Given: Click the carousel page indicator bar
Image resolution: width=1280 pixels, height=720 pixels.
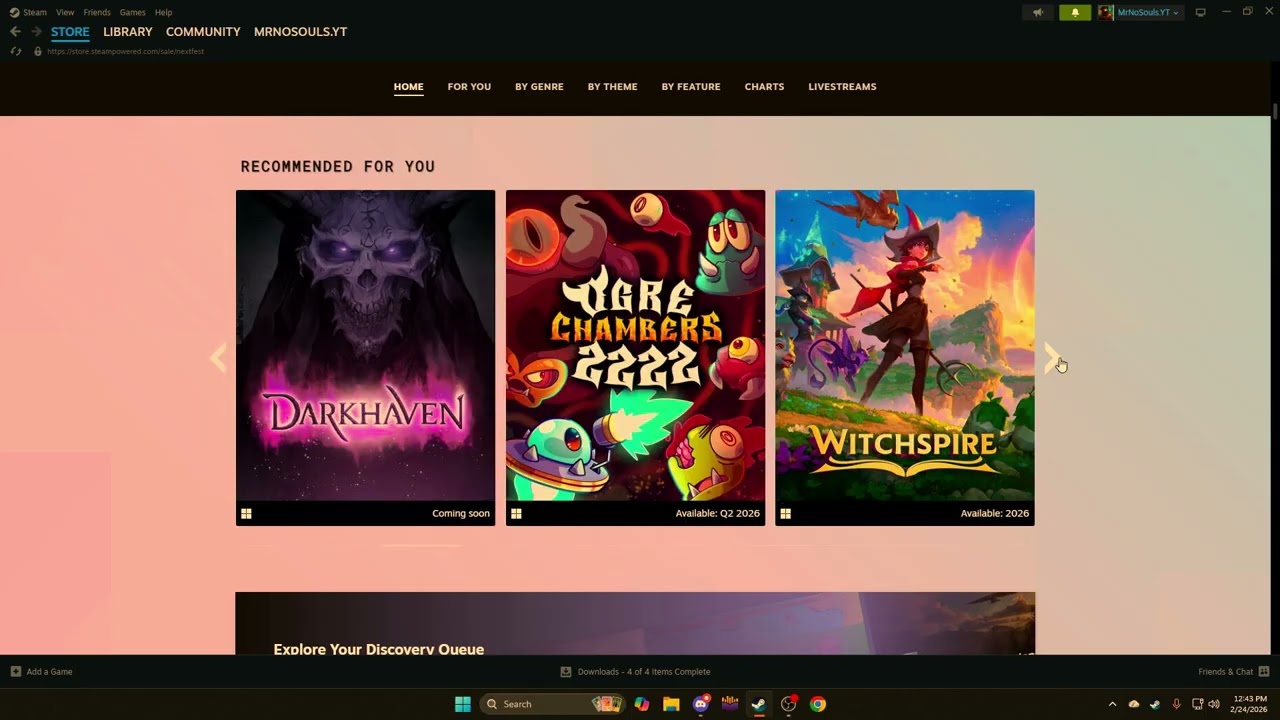Looking at the screenshot, I should click(x=422, y=546).
